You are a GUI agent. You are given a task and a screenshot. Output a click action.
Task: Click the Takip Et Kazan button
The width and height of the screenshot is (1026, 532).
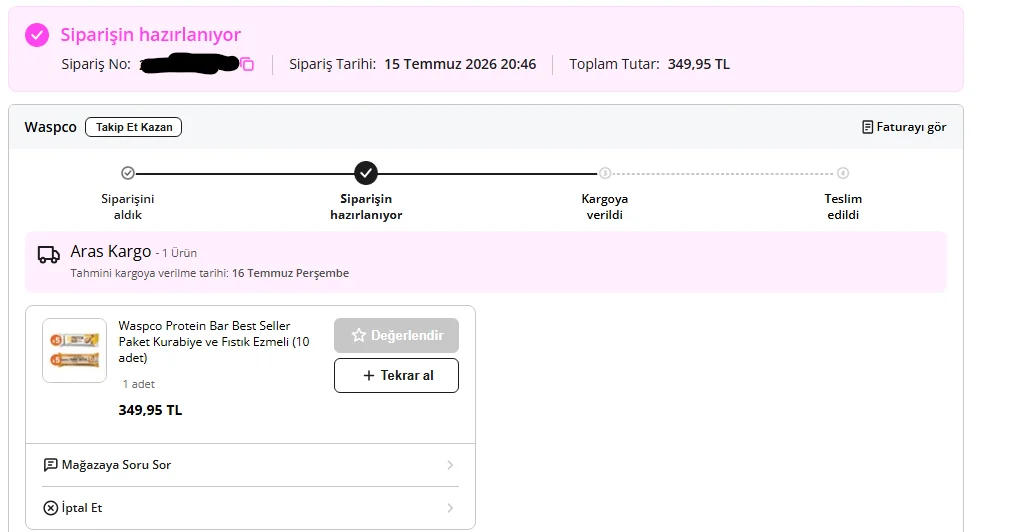(x=133, y=127)
